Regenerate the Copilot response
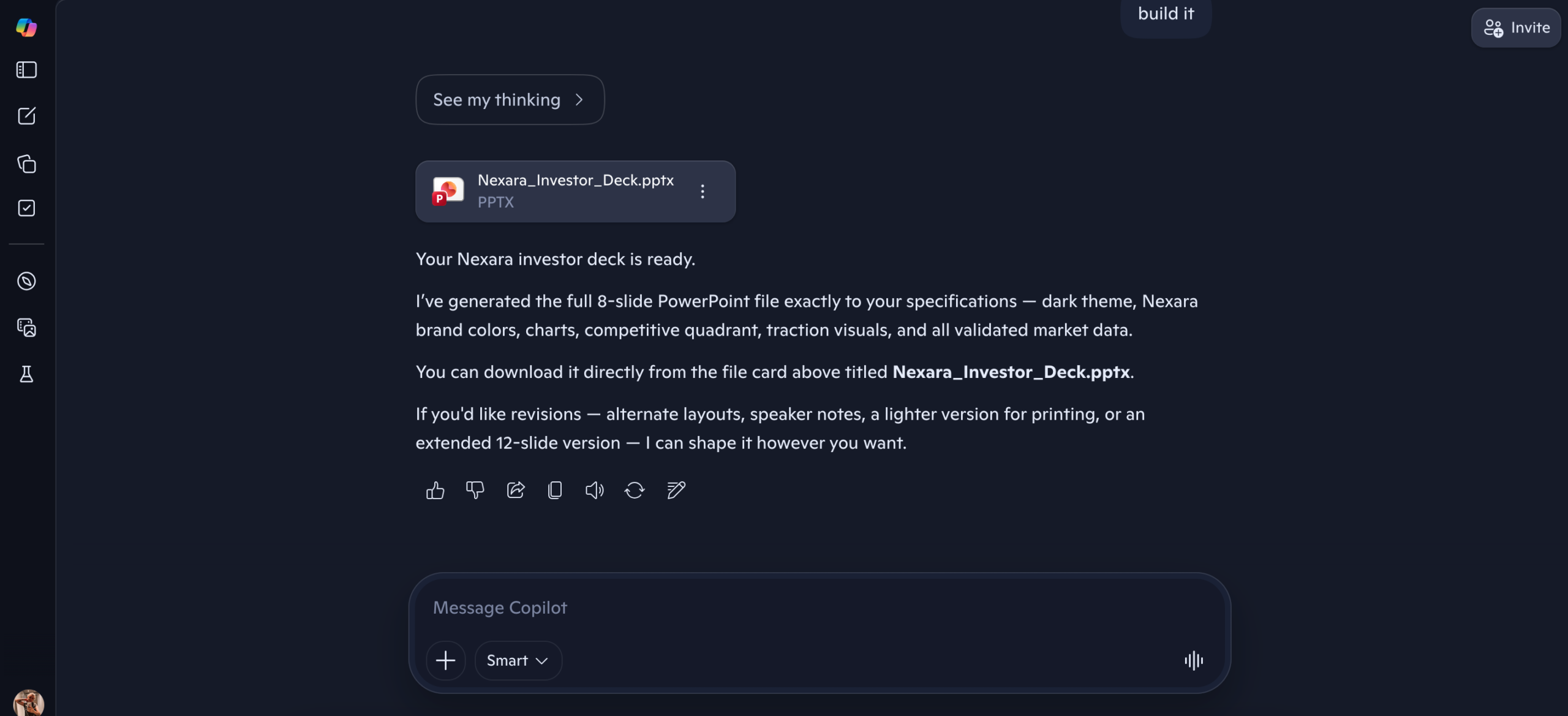This screenshot has height=716, width=1568. click(635, 490)
